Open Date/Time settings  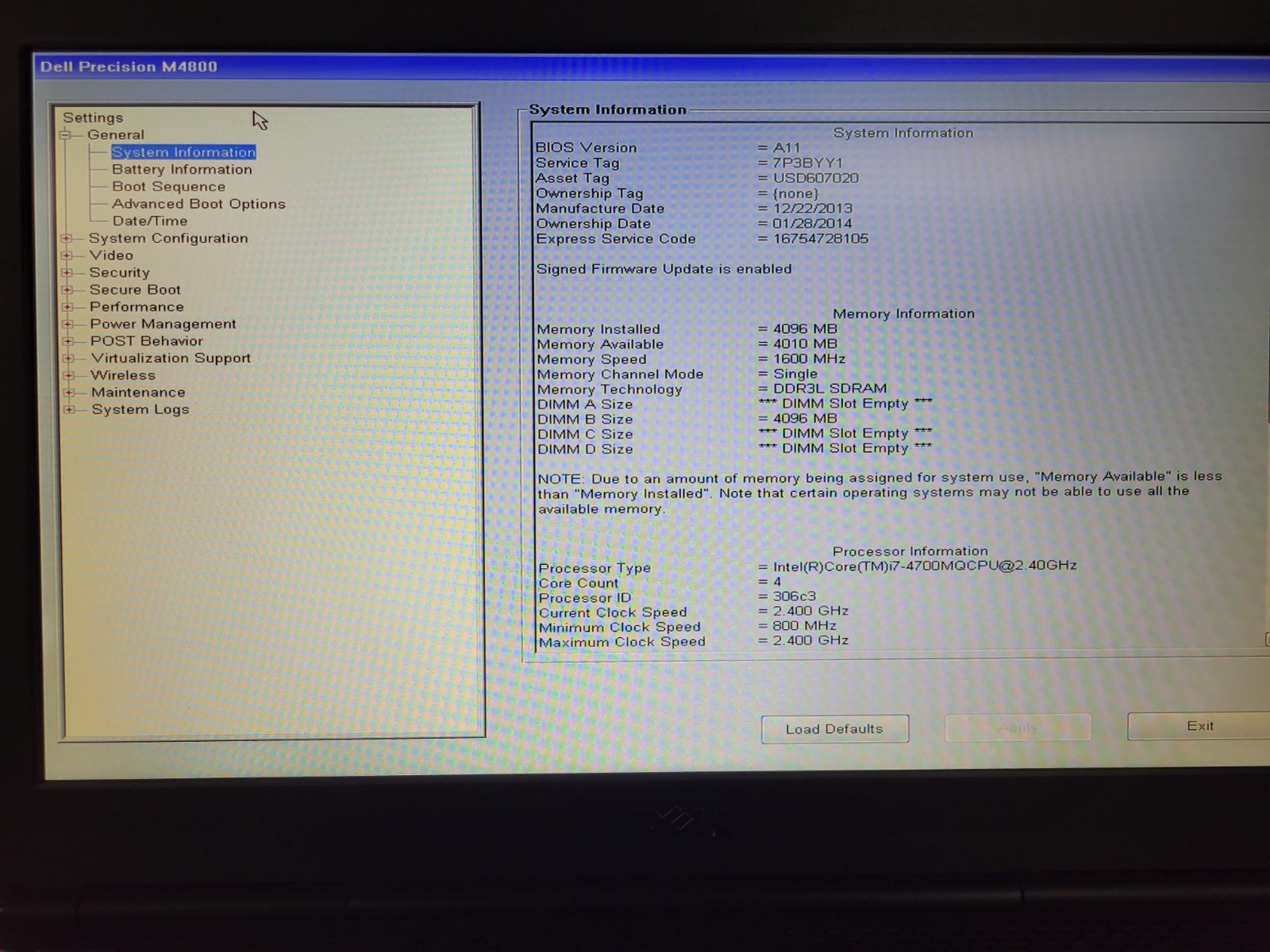[150, 221]
